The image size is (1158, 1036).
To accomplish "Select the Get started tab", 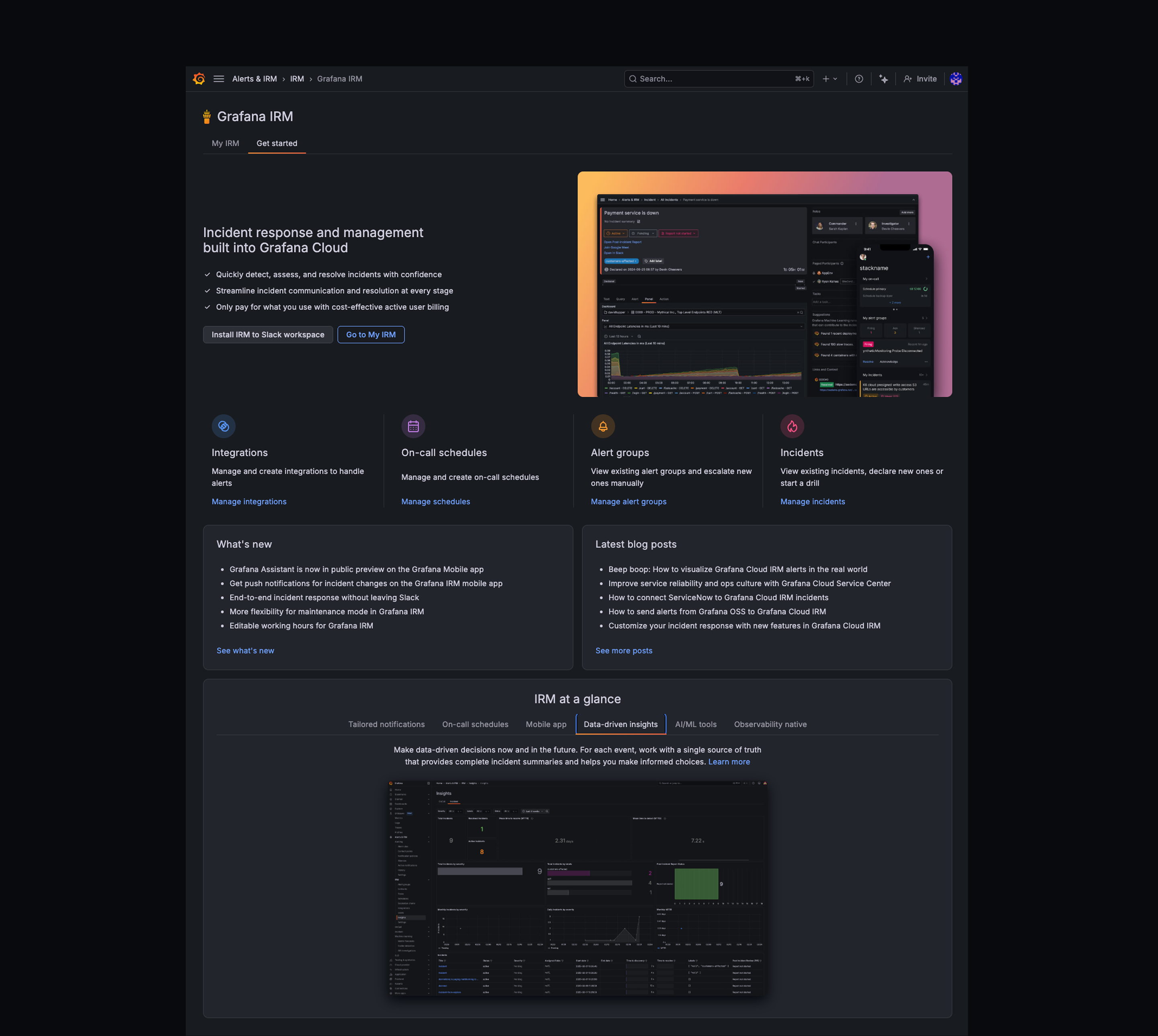I will coord(277,143).
